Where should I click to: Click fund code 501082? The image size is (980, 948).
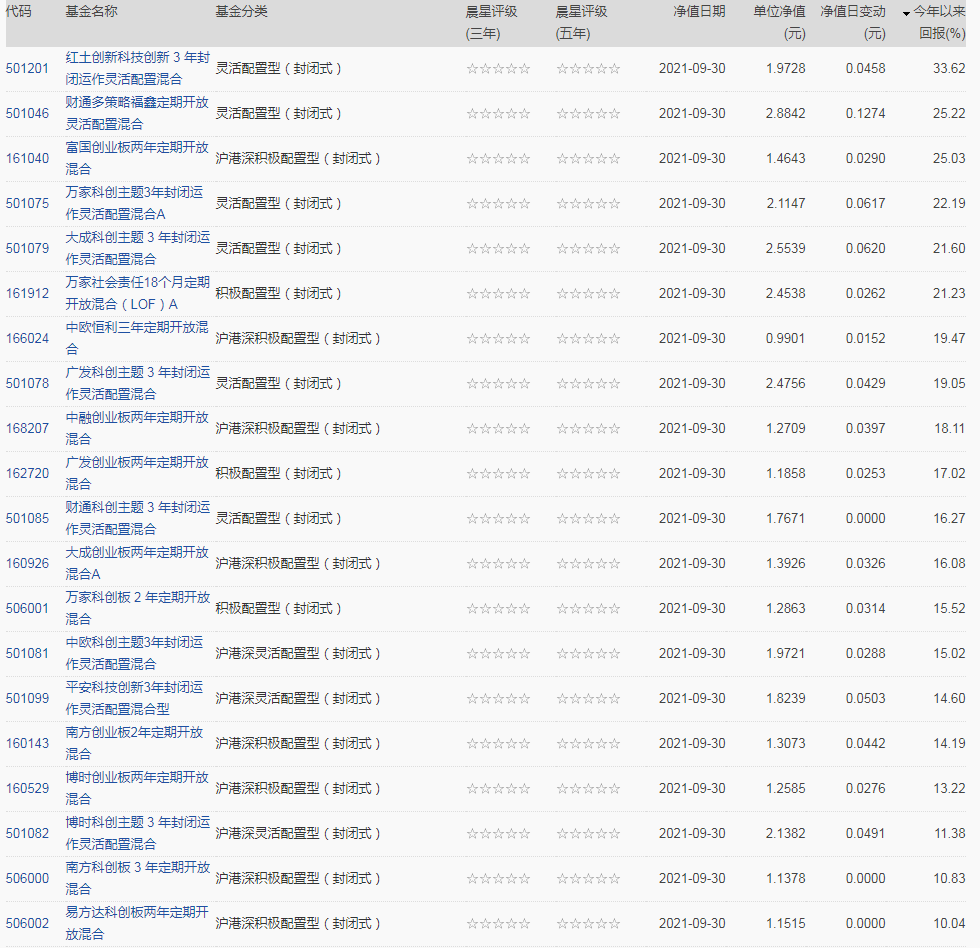pos(27,834)
